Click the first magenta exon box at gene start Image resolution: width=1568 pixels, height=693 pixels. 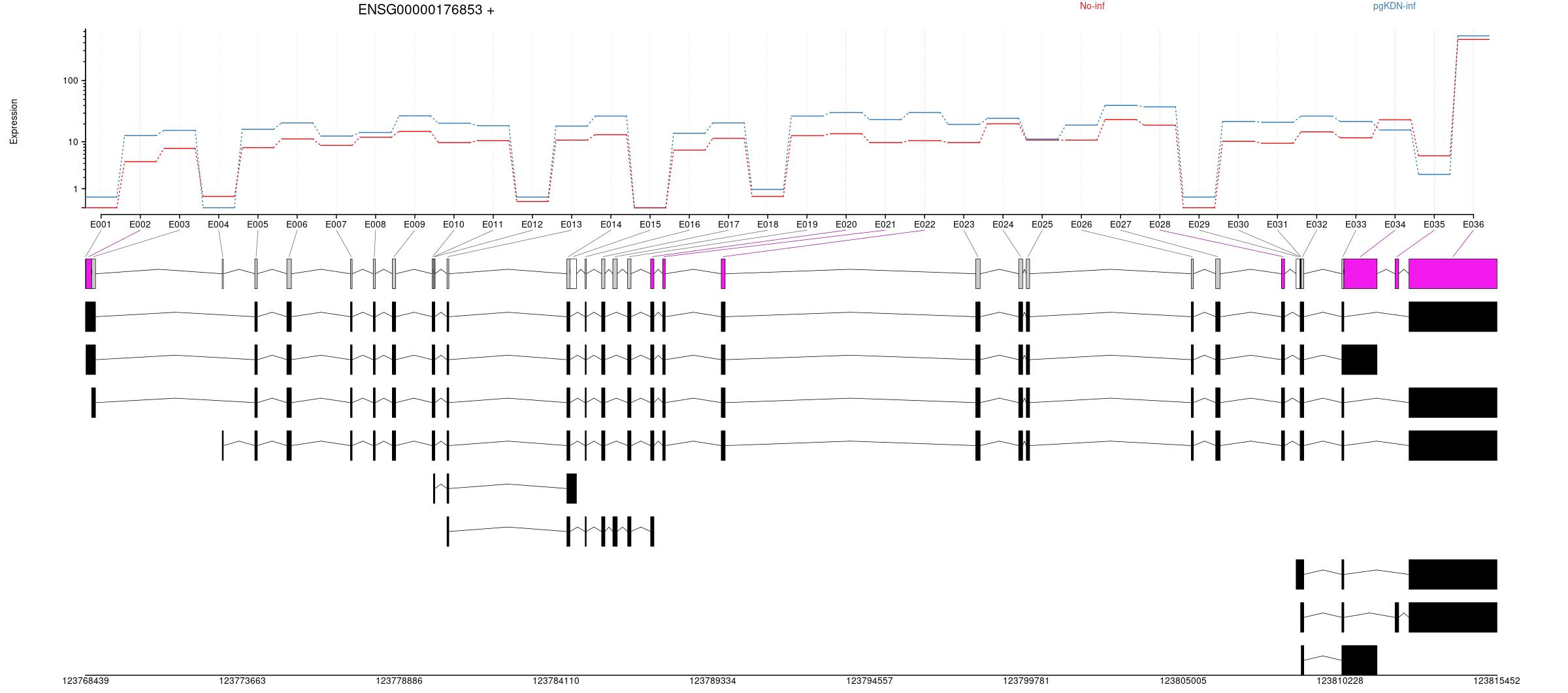88,273
